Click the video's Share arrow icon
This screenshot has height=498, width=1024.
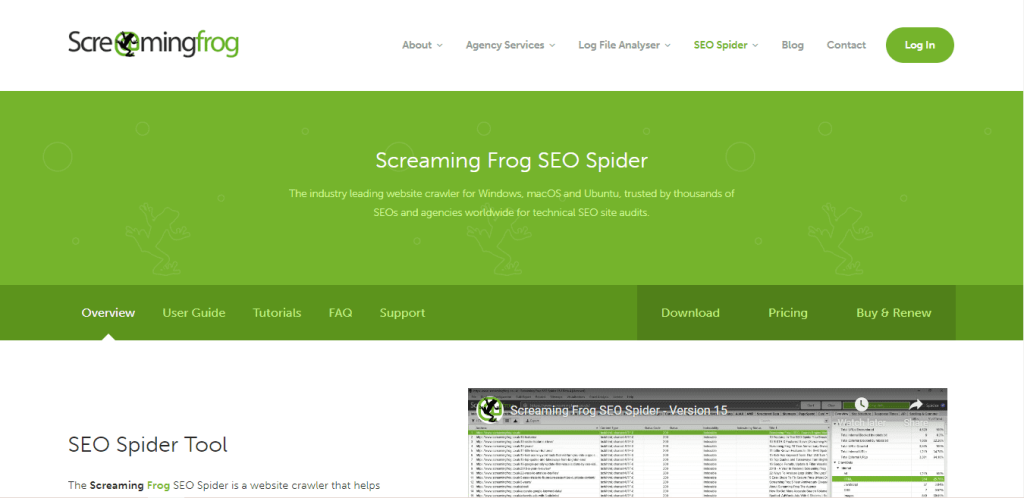pos(916,405)
